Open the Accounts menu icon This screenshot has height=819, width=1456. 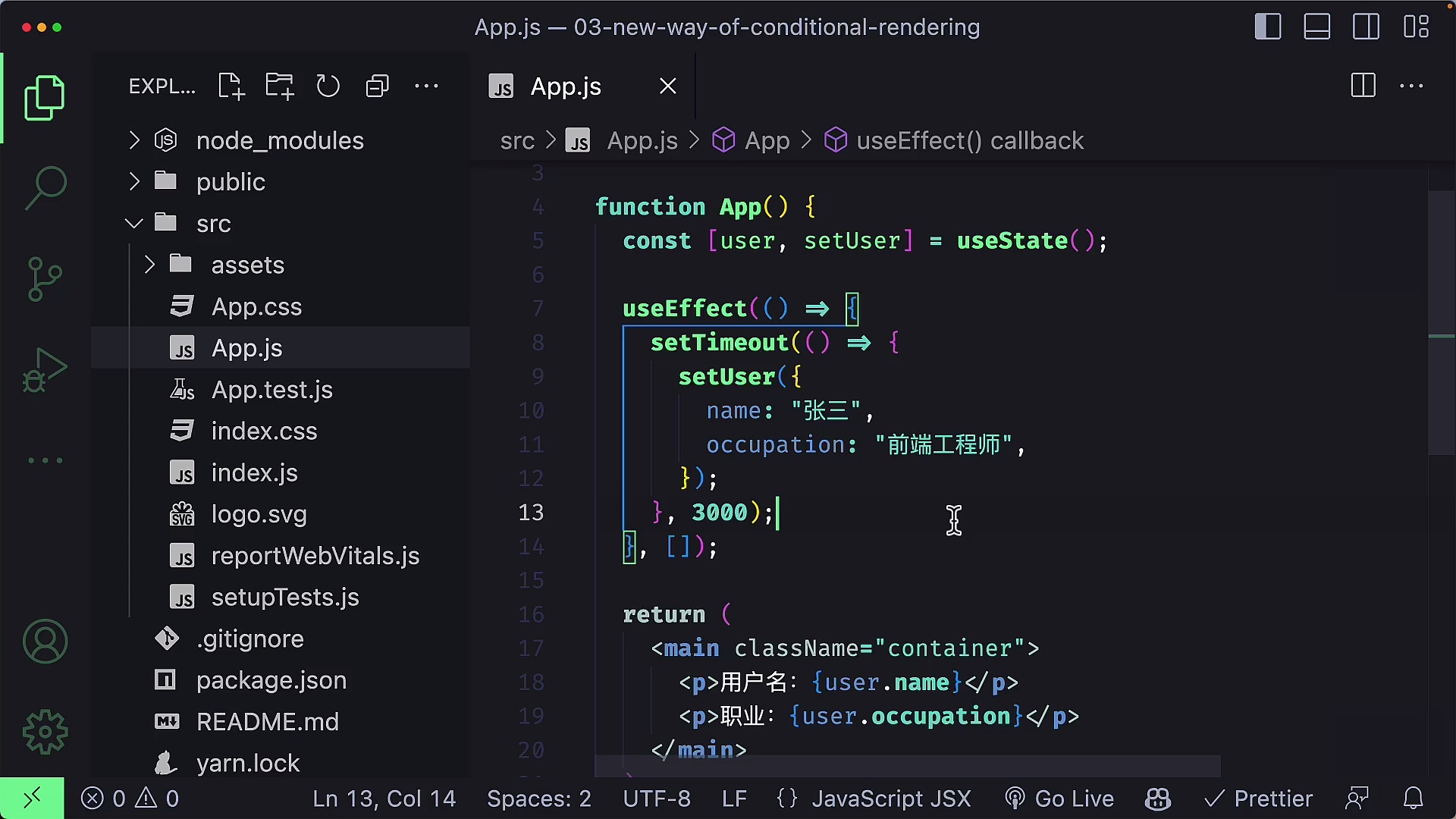(x=45, y=642)
